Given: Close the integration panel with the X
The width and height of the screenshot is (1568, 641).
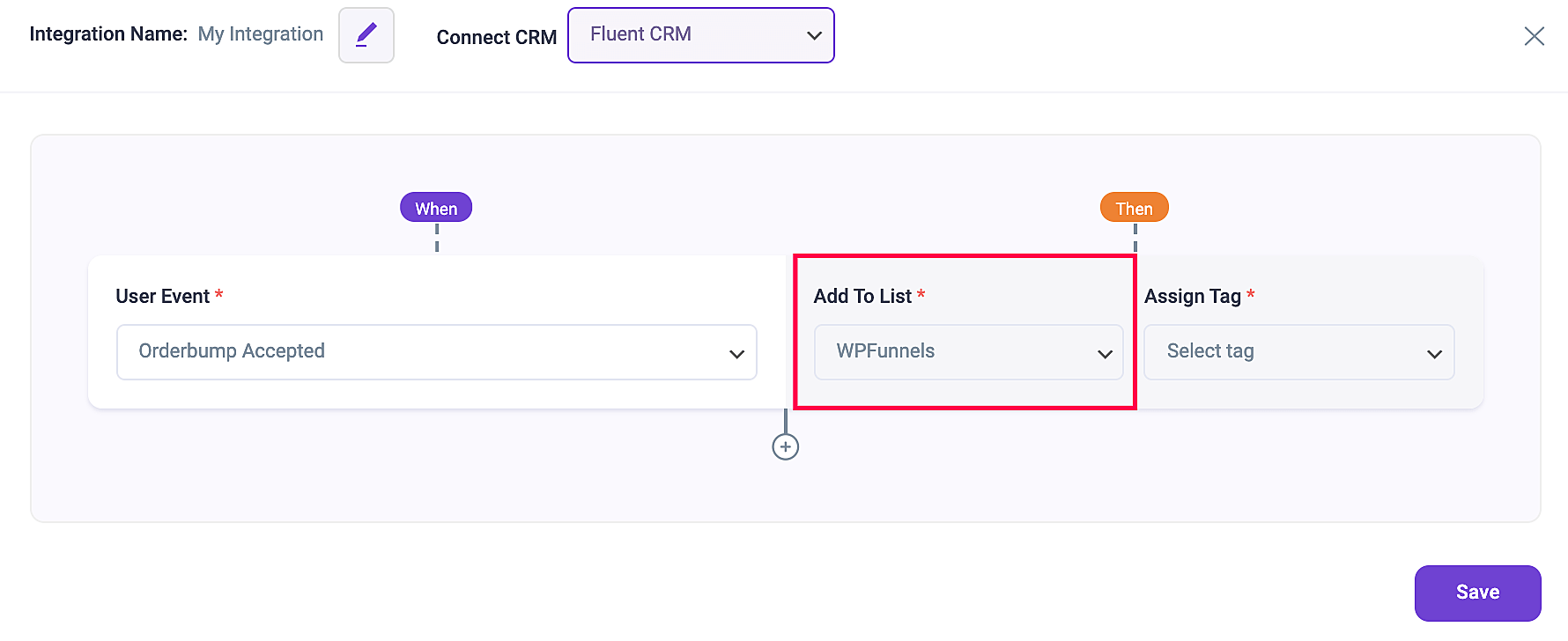Looking at the screenshot, I should (x=1535, y=36).
